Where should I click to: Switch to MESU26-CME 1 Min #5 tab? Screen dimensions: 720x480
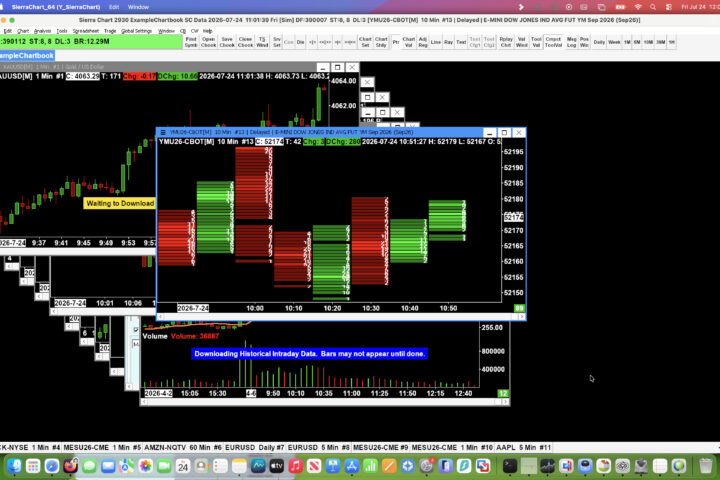pyautogui.click(x=102, y=447)
